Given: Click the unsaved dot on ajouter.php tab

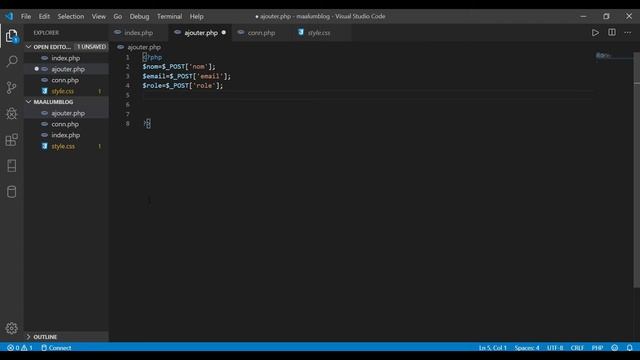Looking at the screenshot, I should [x=224, y=33].
